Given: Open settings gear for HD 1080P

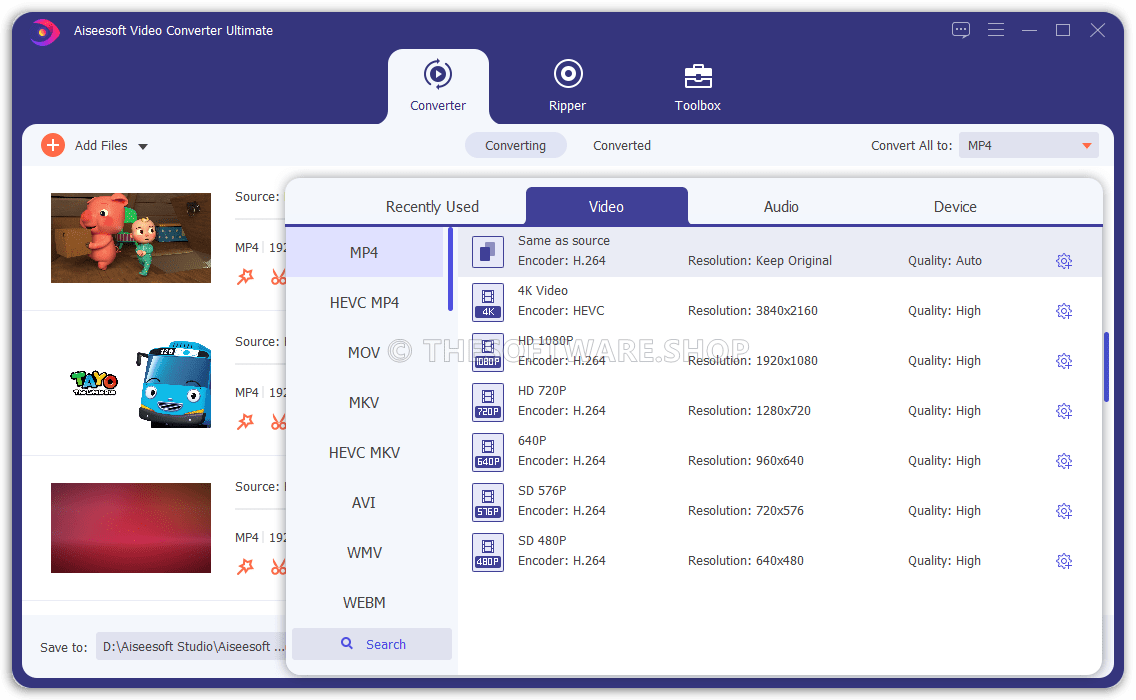Looking at the screenshot, I should pyautogui.click(x=1064, y=361).
